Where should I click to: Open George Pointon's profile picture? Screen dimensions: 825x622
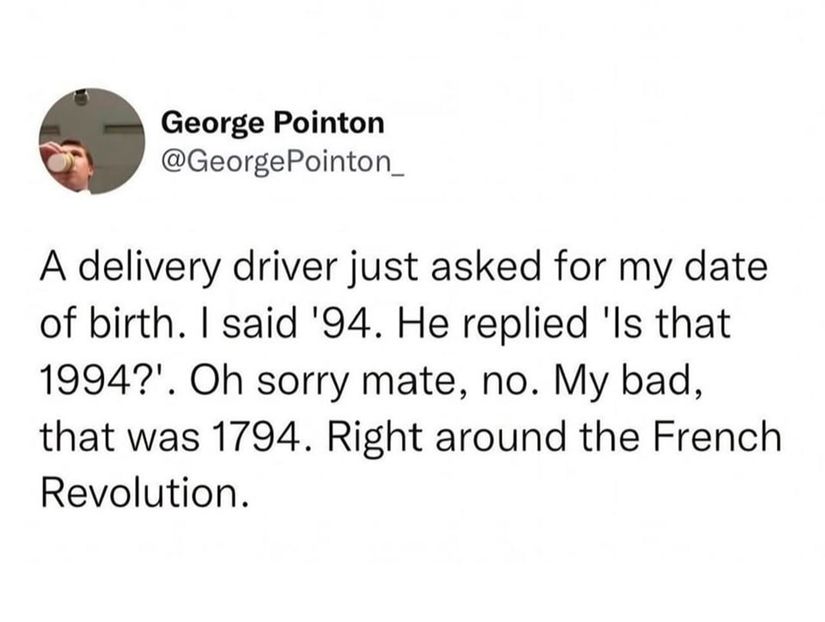point(92,141)
